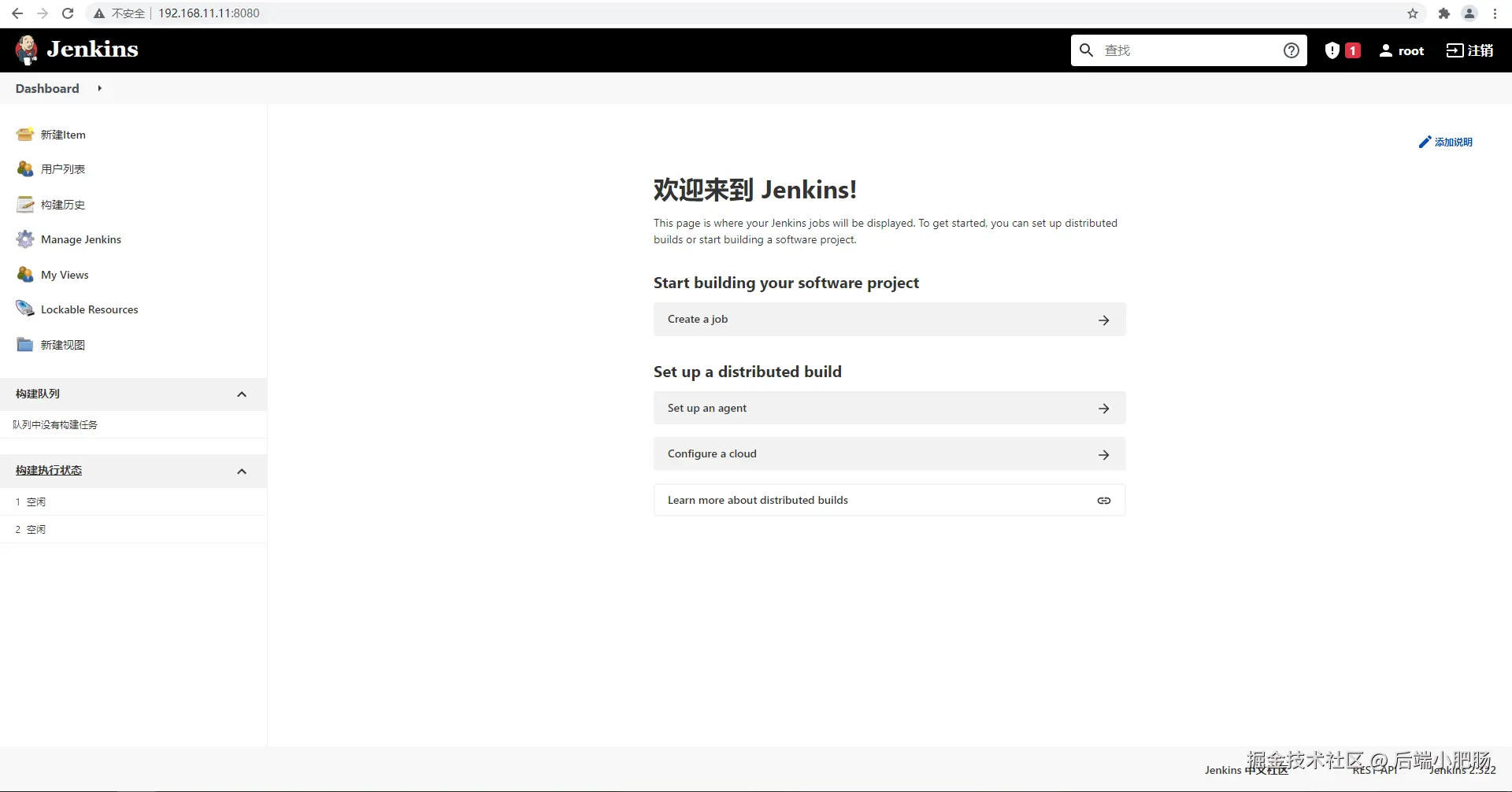The width and height of the screenshot is (1512, 792).
Task: Open the browser profile avatar icon
Action: click(1469, 13)
